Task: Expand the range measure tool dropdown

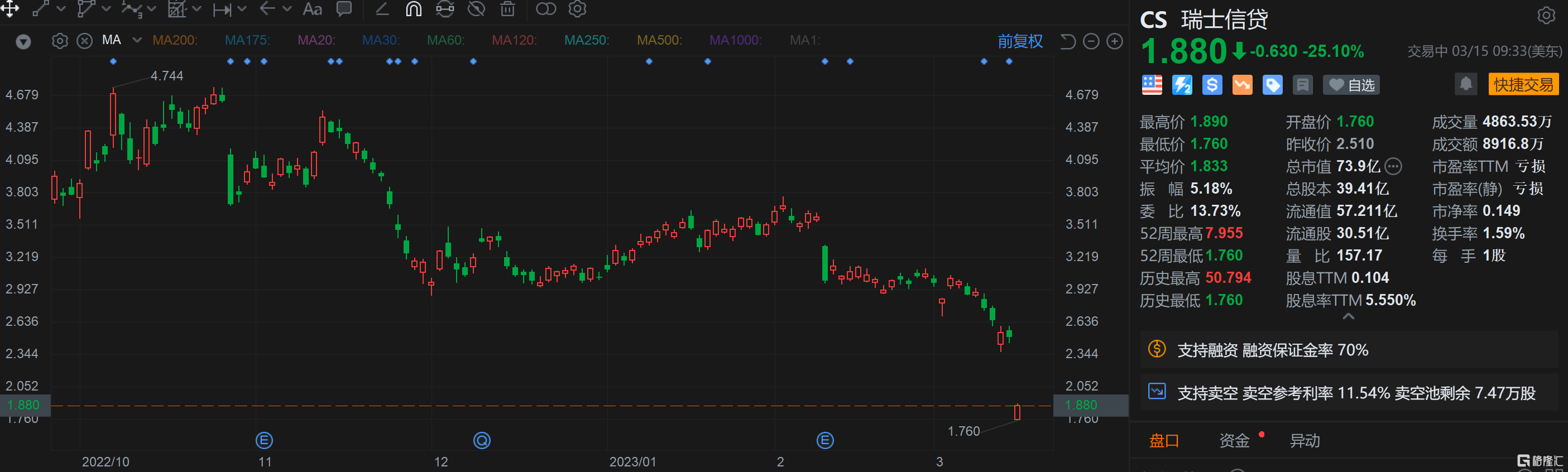Action: (242, 9)
